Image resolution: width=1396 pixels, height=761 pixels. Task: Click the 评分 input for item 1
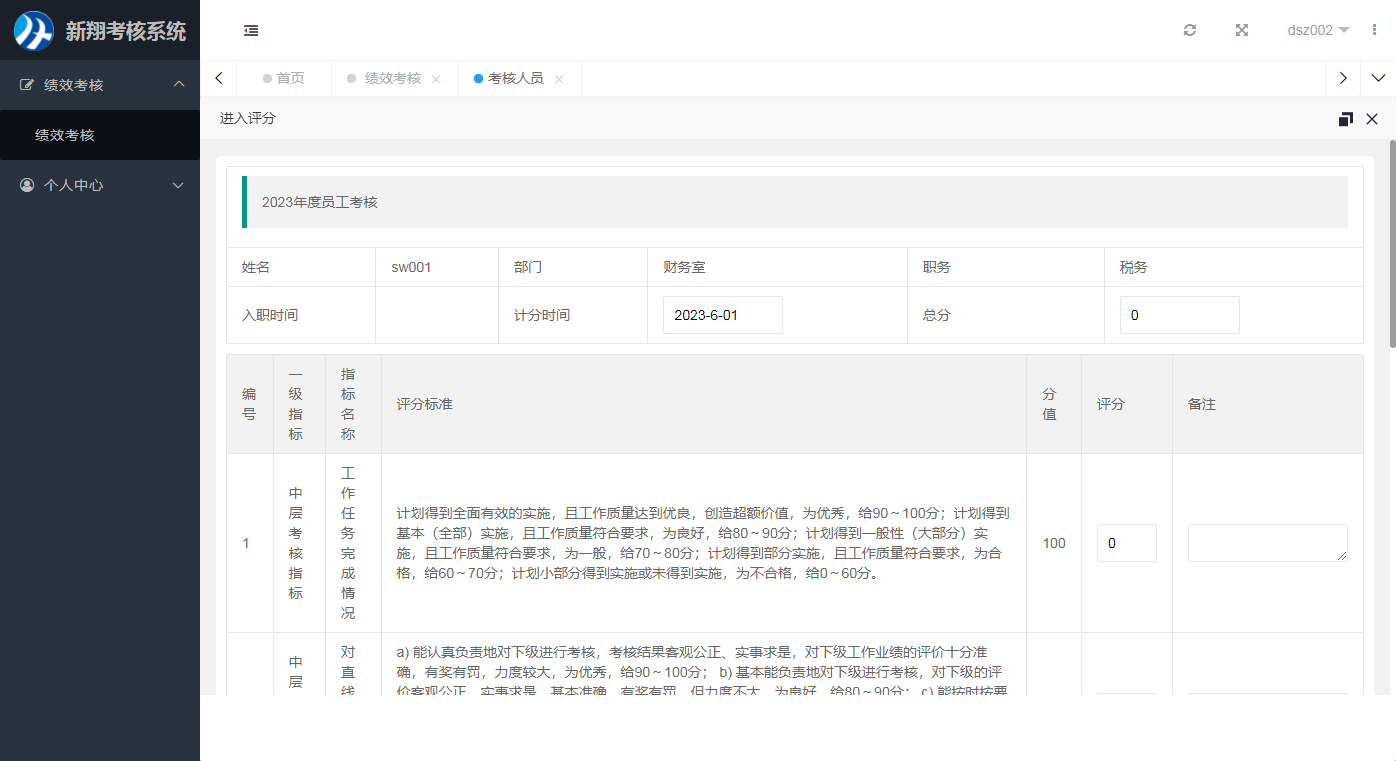click(1126, 543)
